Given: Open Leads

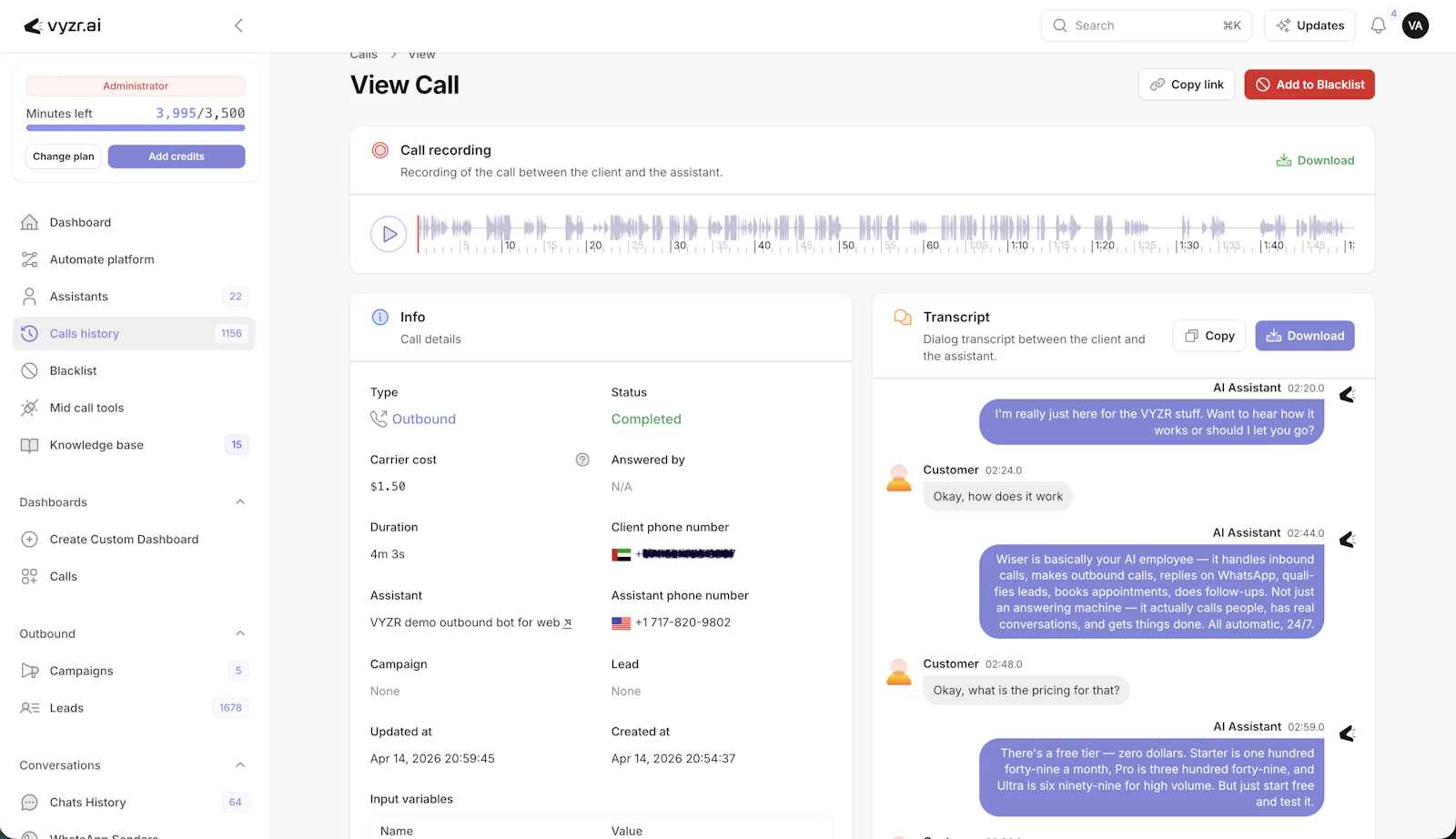Looking at the screenshot, I should click(134, 708).
